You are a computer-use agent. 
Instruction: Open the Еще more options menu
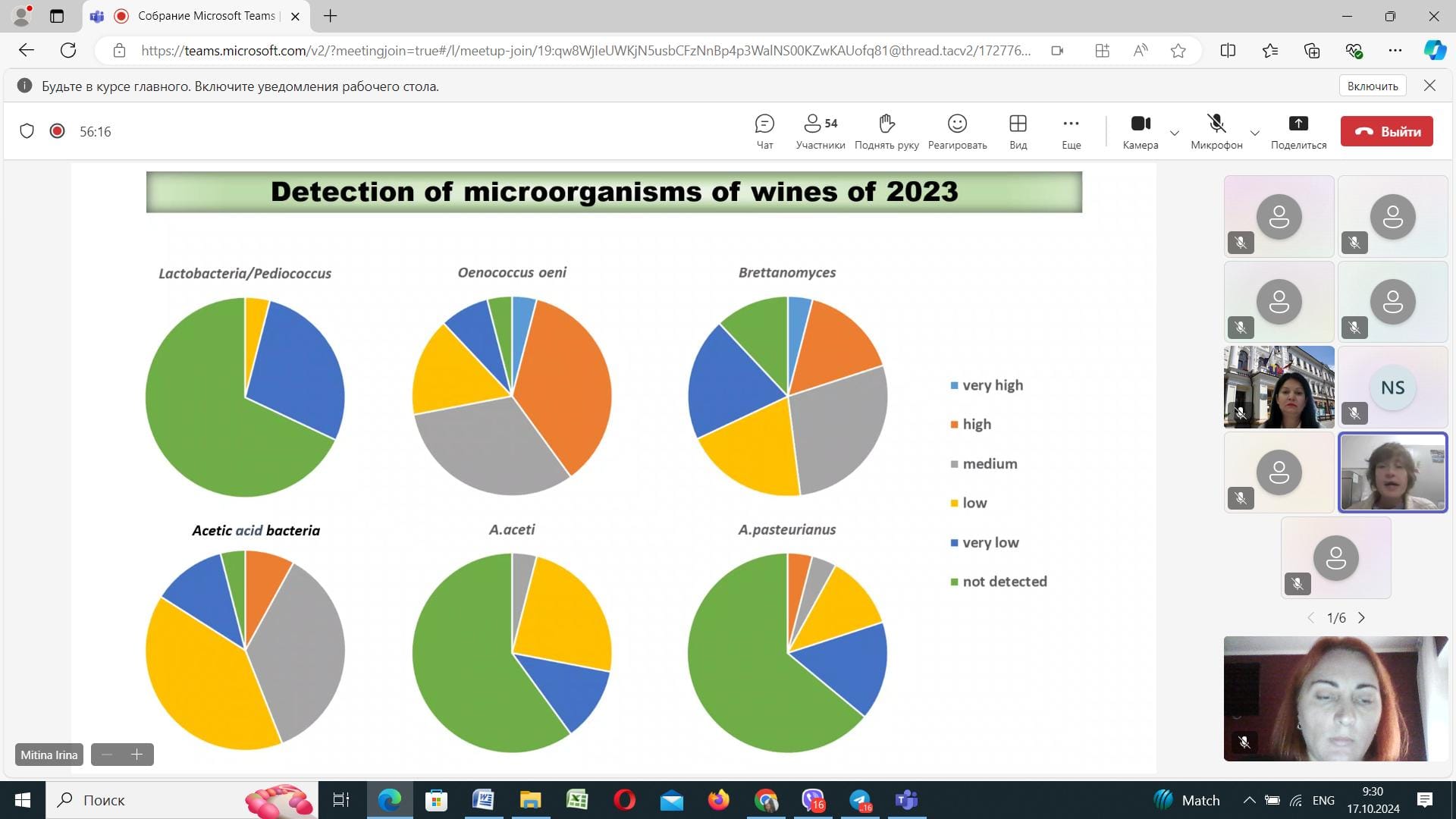[1071, 131]
